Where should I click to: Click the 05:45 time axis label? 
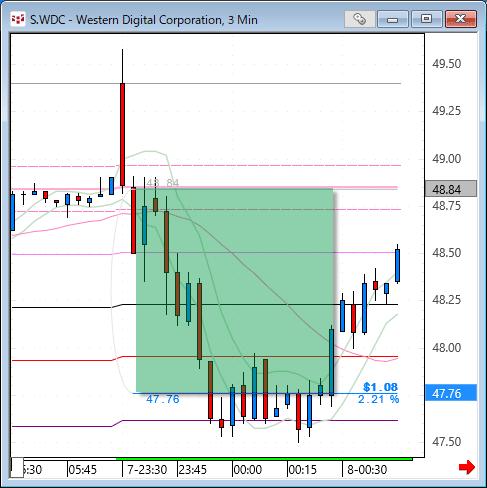82,469
